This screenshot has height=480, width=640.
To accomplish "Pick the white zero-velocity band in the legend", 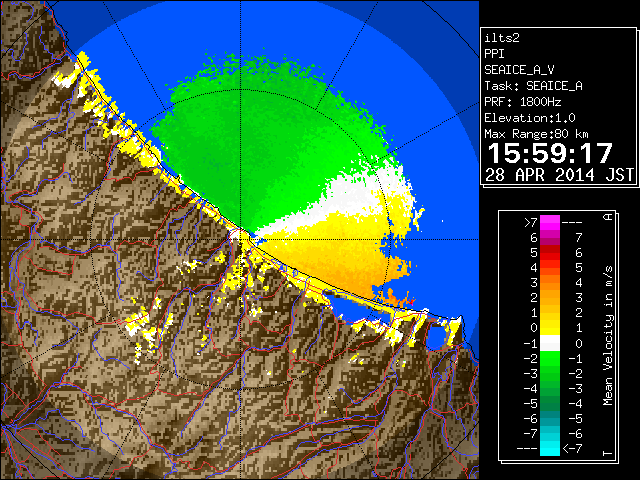I will (x=550, y=343).
